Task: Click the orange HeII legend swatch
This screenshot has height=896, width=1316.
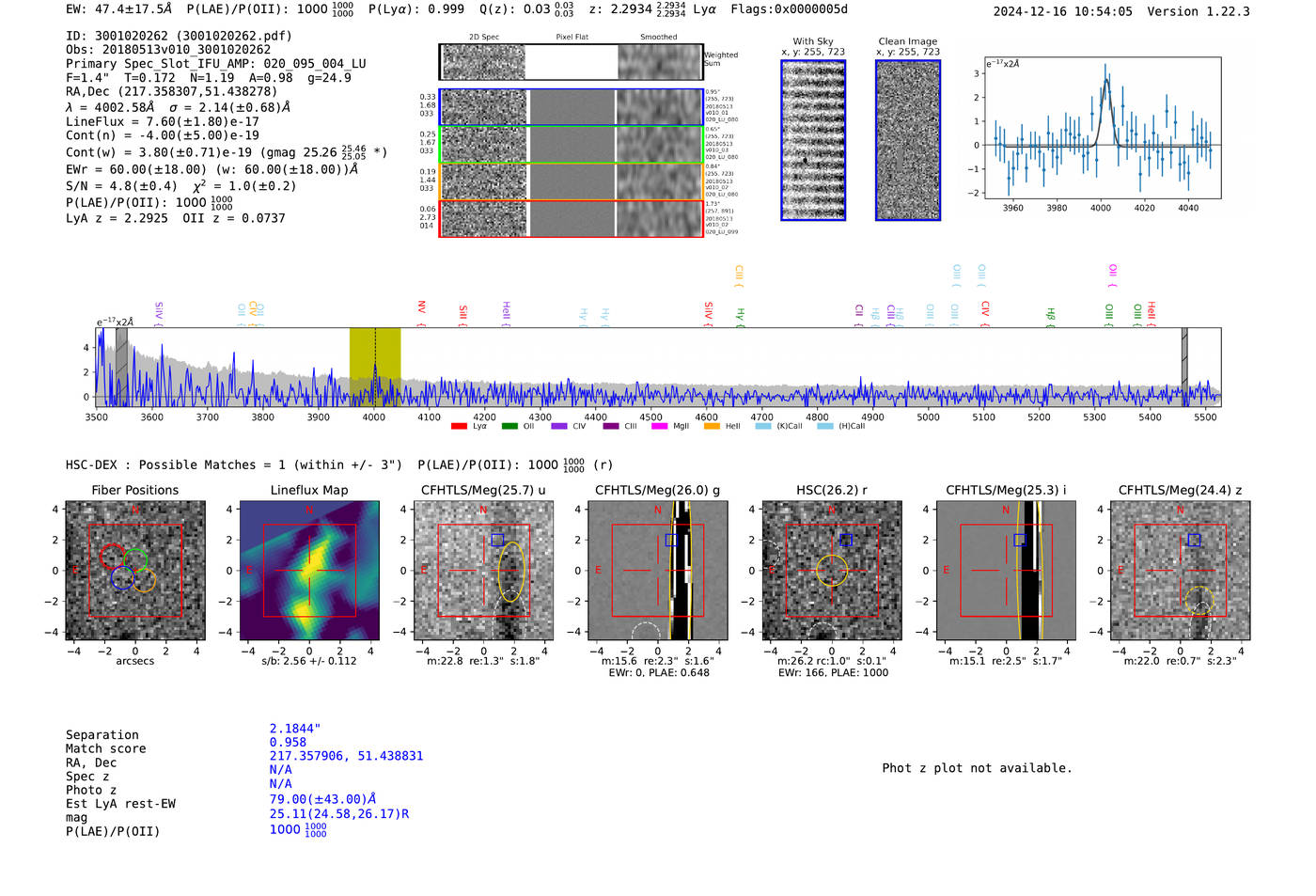Action: 712,427
